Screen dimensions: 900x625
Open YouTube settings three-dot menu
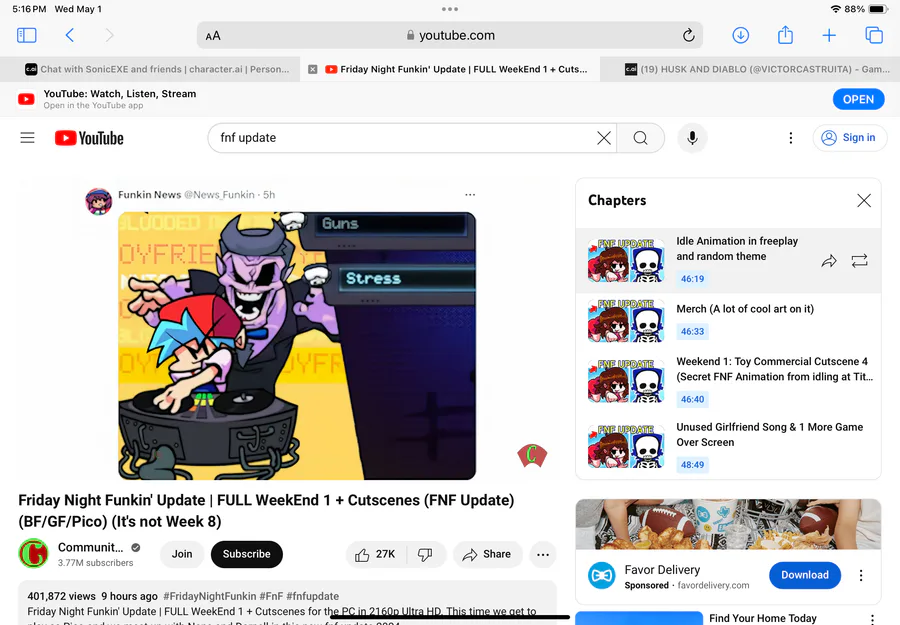[790, 138]
